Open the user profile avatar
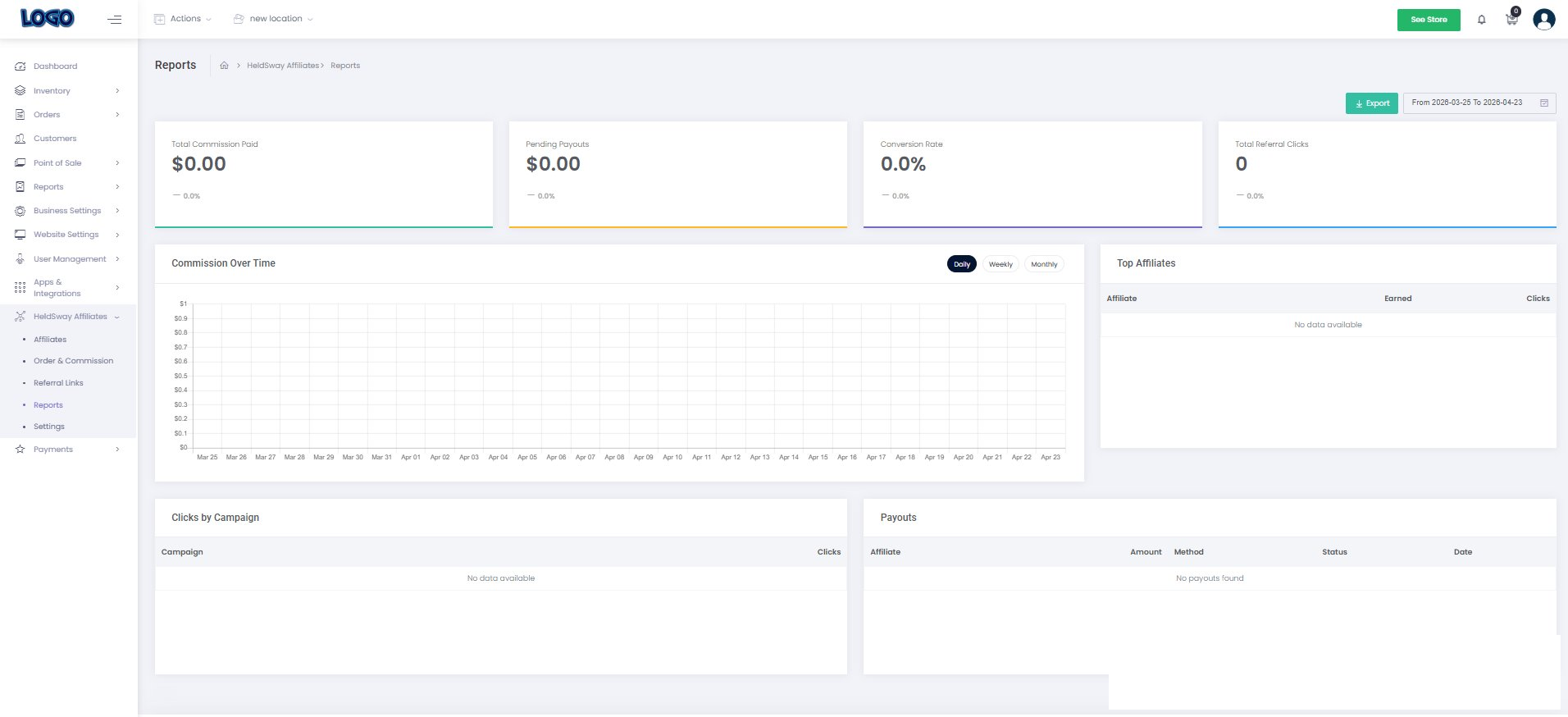Image resolution: width=1568 pixels, height=717 pixels. click(1543, 19)
